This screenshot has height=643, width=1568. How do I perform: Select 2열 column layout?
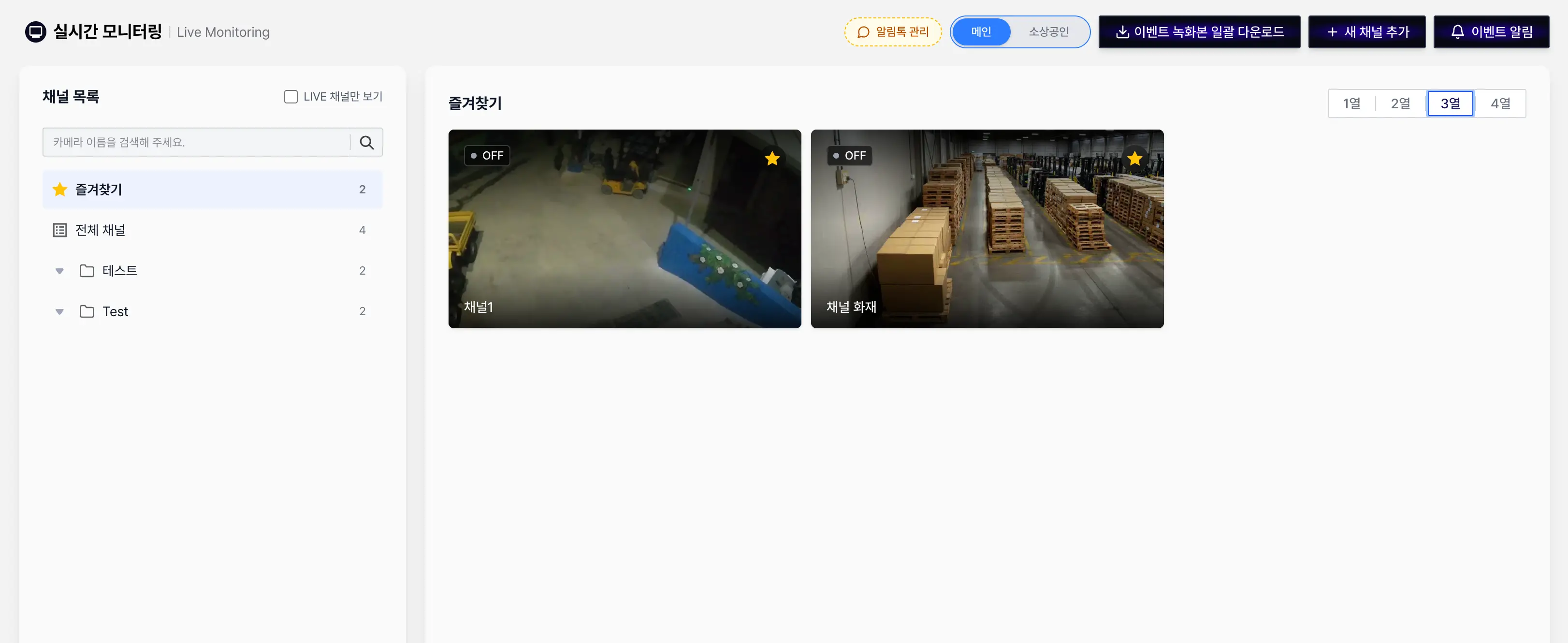tap(1400, 103)
